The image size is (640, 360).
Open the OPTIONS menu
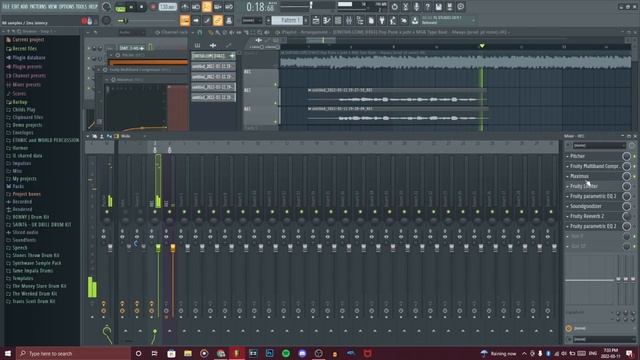(x=67, y=7)
